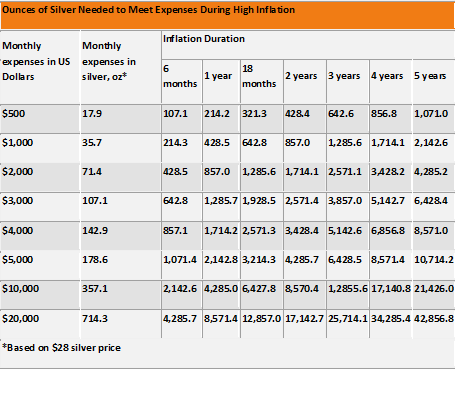455x394 pixels.
Task: Click cell value 1,928.5
Action: tap(259, 201)
